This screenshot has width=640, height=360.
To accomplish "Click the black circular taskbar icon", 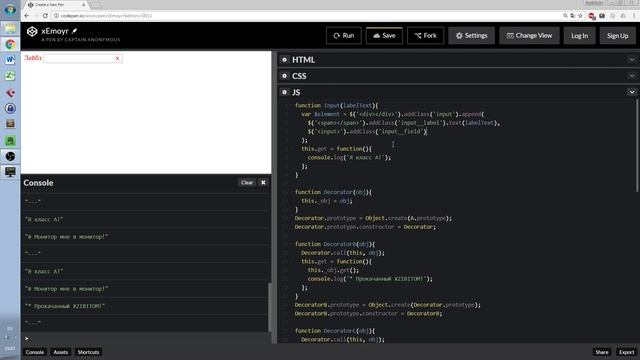I will (10, 156).
